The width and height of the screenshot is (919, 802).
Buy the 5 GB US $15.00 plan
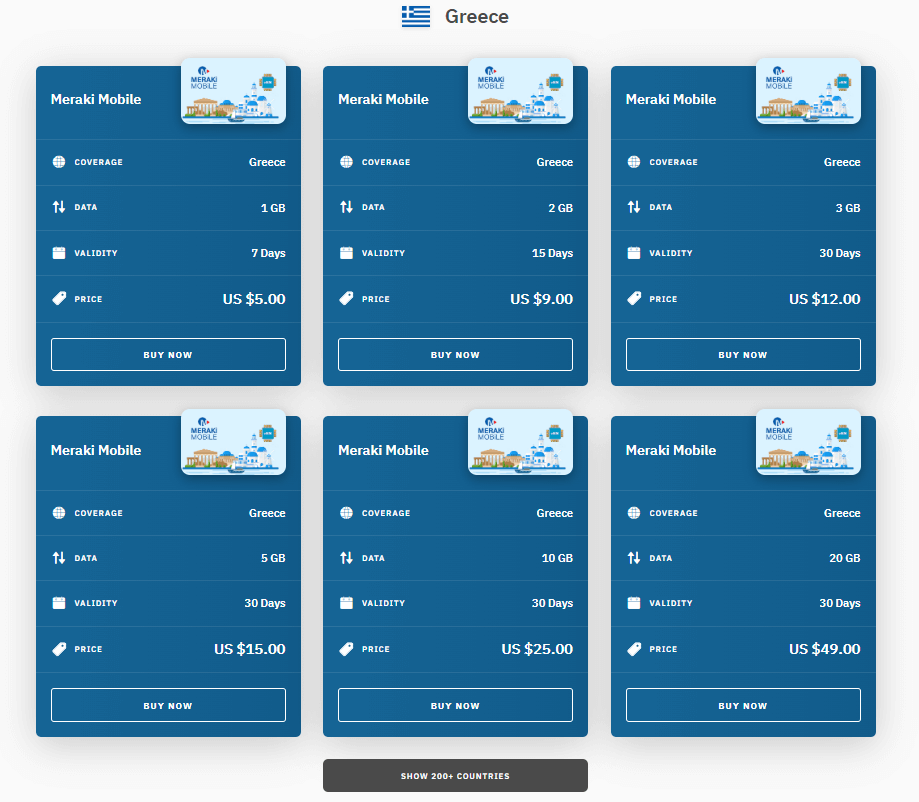tap(168, 705)
